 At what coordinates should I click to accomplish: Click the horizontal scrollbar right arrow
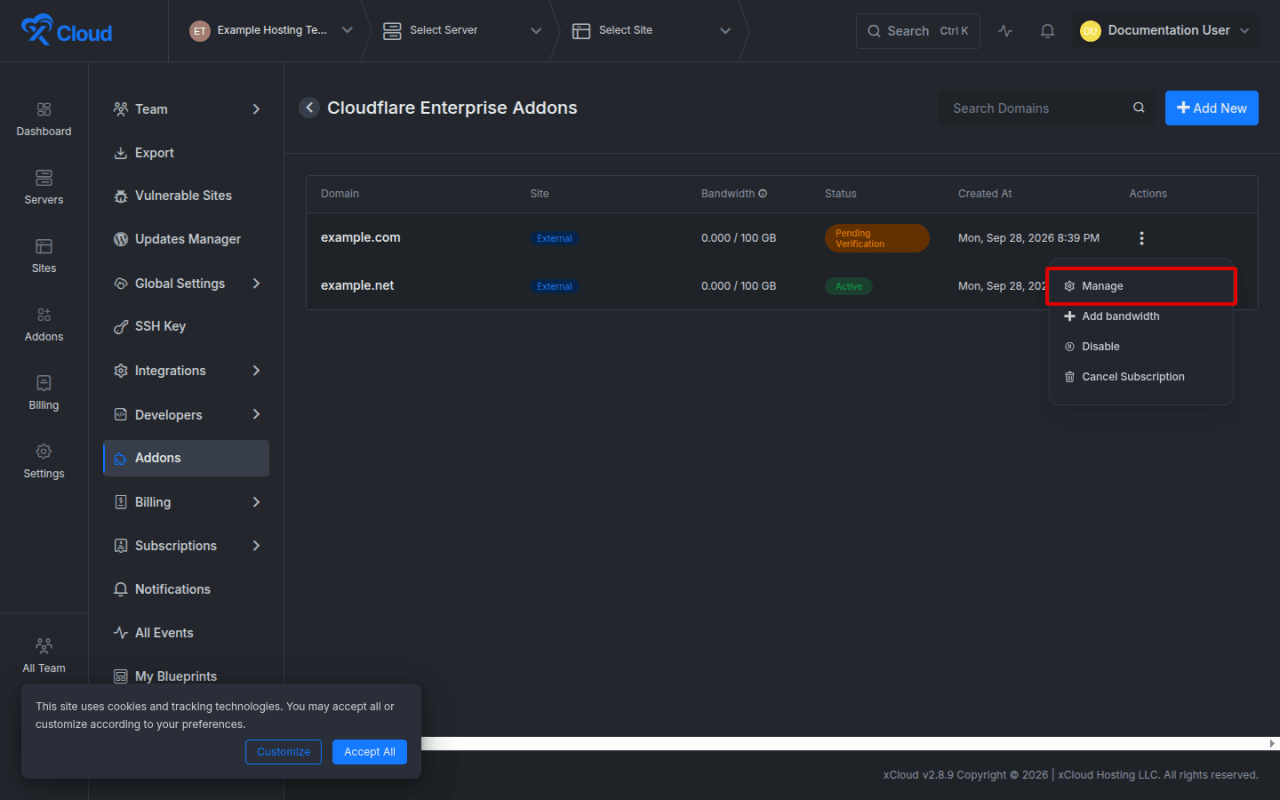[1272, 744]
